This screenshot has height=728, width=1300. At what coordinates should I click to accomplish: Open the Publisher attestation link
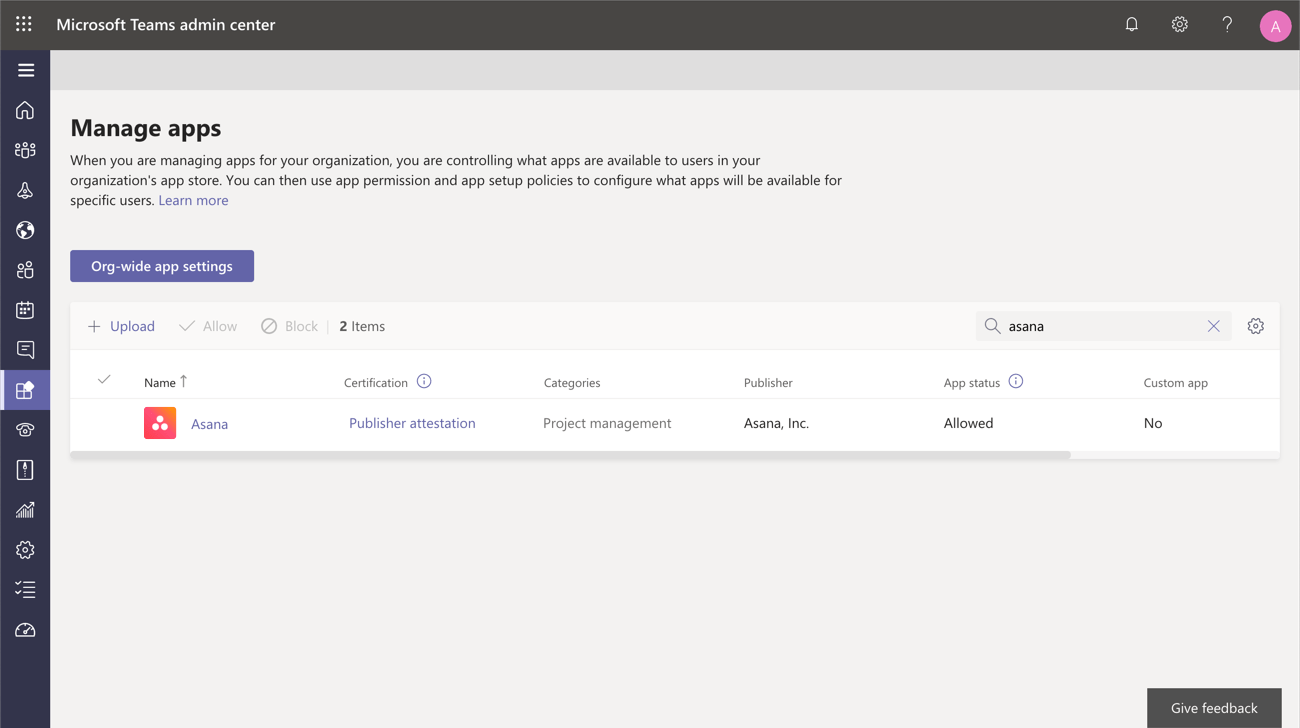pyautogui.click(x=412, y=423)
